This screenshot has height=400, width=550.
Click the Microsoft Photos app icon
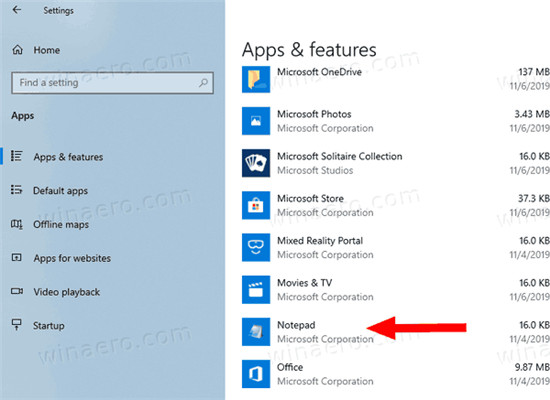[256, 121]
